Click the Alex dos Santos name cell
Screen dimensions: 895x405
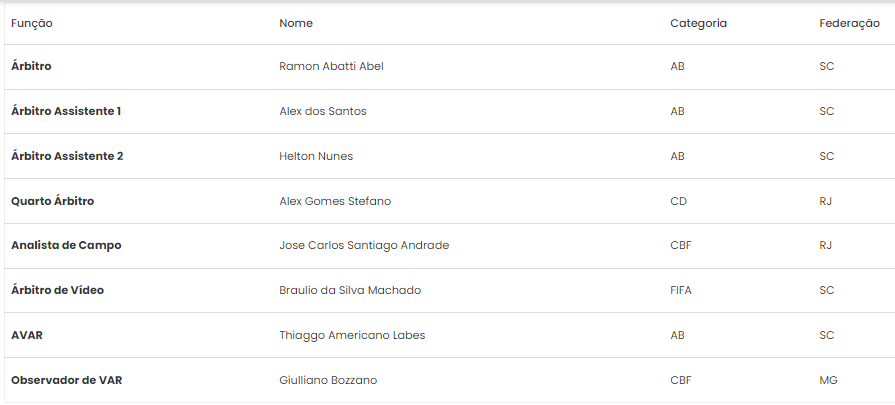322,111
